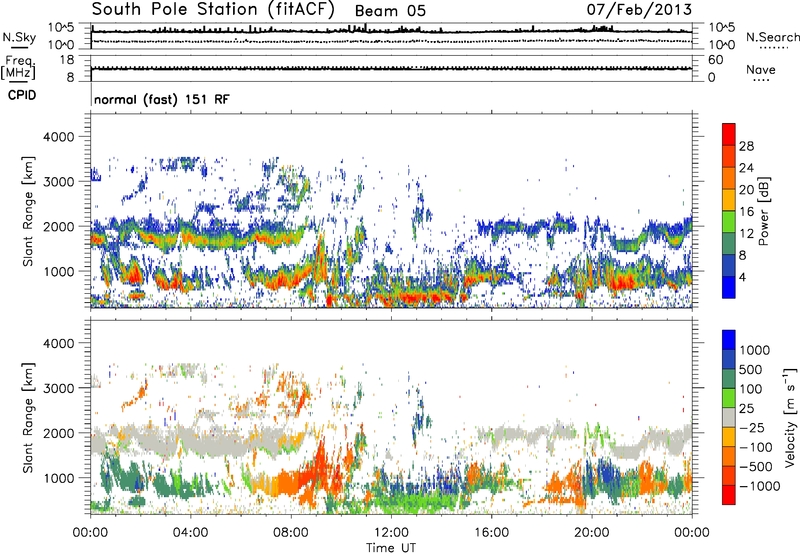
Task: Click the red bottom Velocity colorbar segment
Action: [x=729, y=495]
